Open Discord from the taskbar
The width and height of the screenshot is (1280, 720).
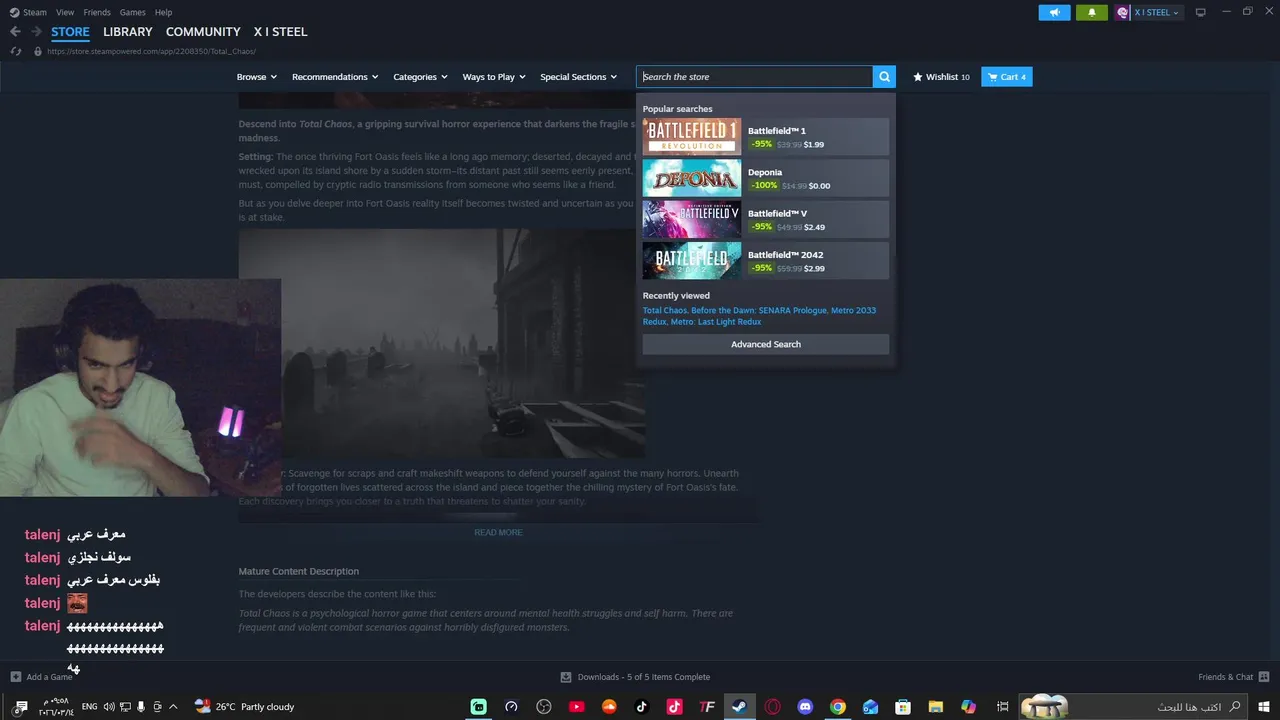805,707
